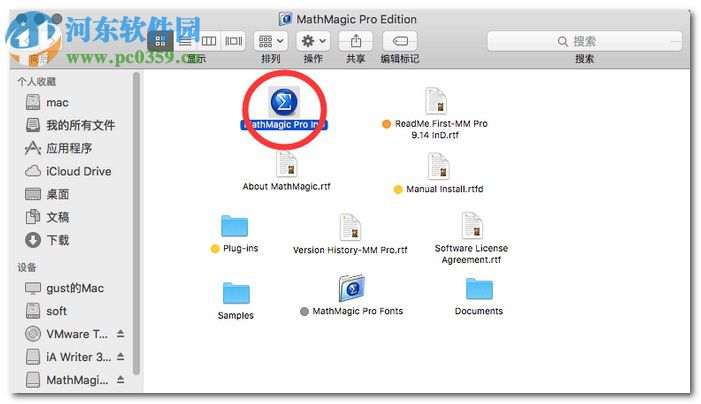Click the 个人收藏 sidebar section header

click(37, 81)
